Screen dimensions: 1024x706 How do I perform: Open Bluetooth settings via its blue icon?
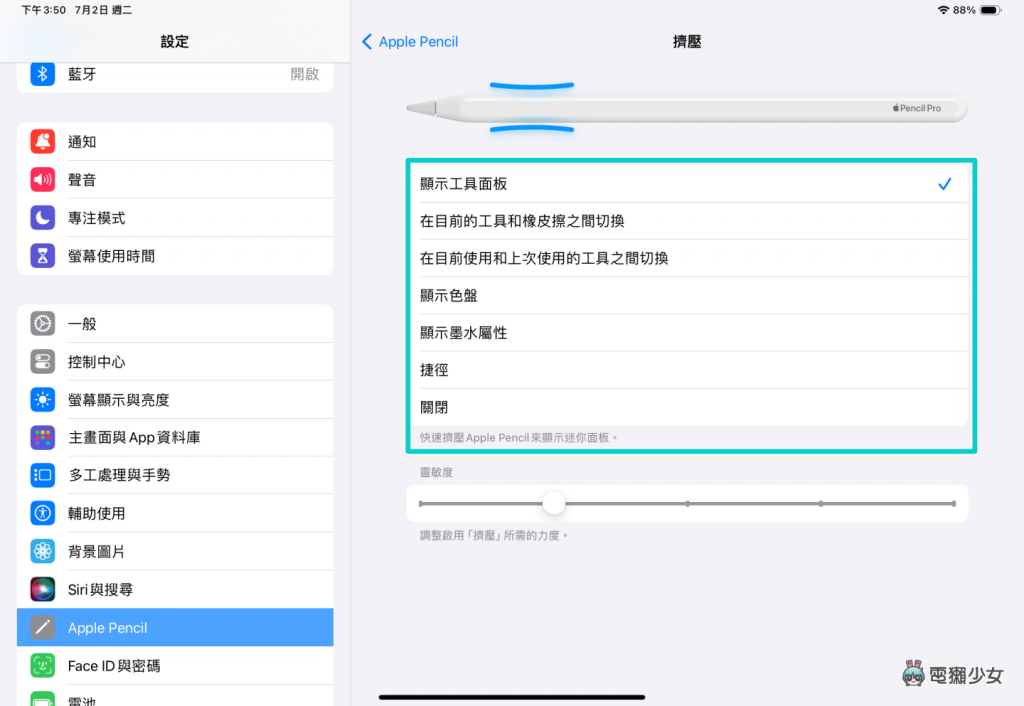click(x=42, y=74)
